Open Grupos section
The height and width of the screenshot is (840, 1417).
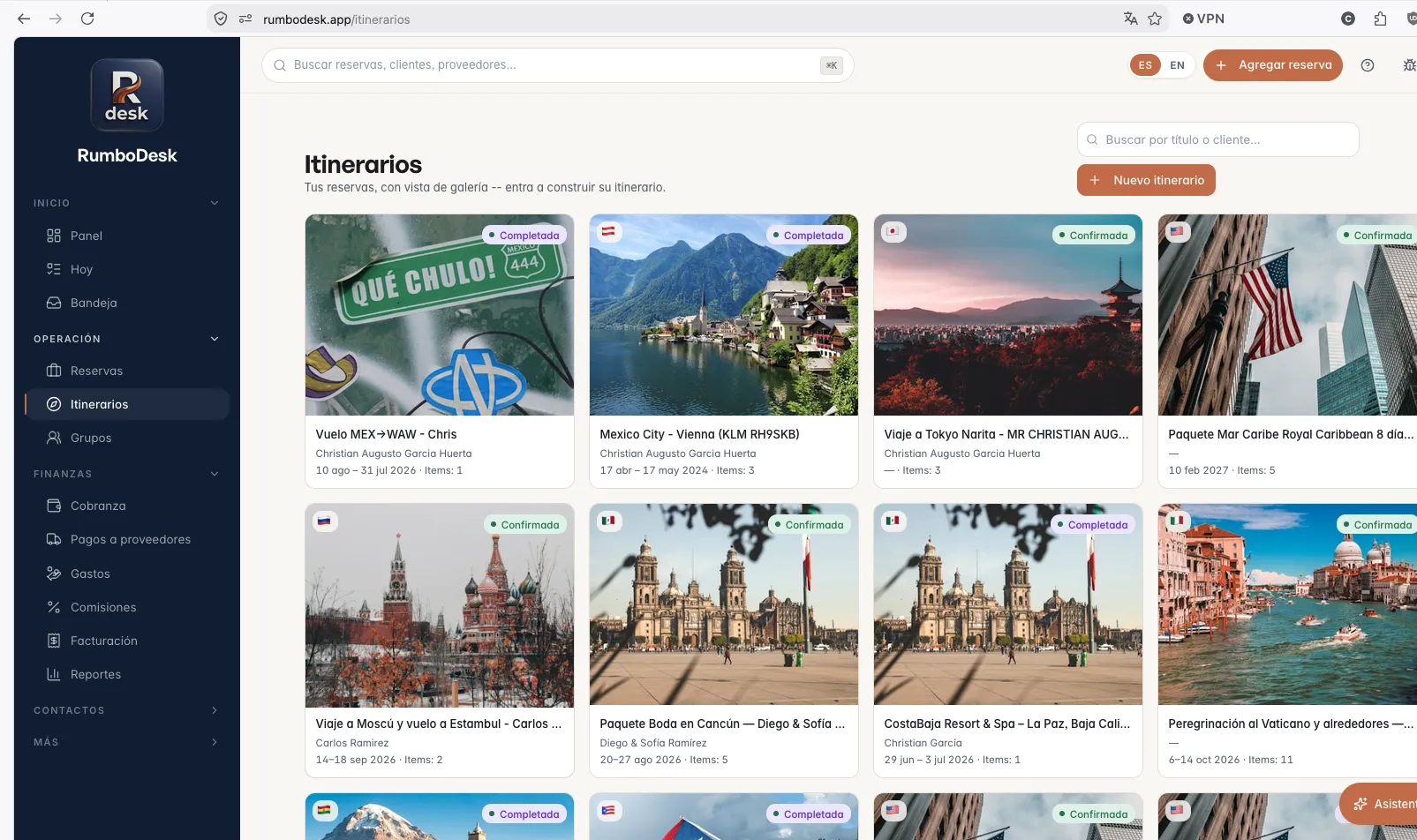coord(91,438)
